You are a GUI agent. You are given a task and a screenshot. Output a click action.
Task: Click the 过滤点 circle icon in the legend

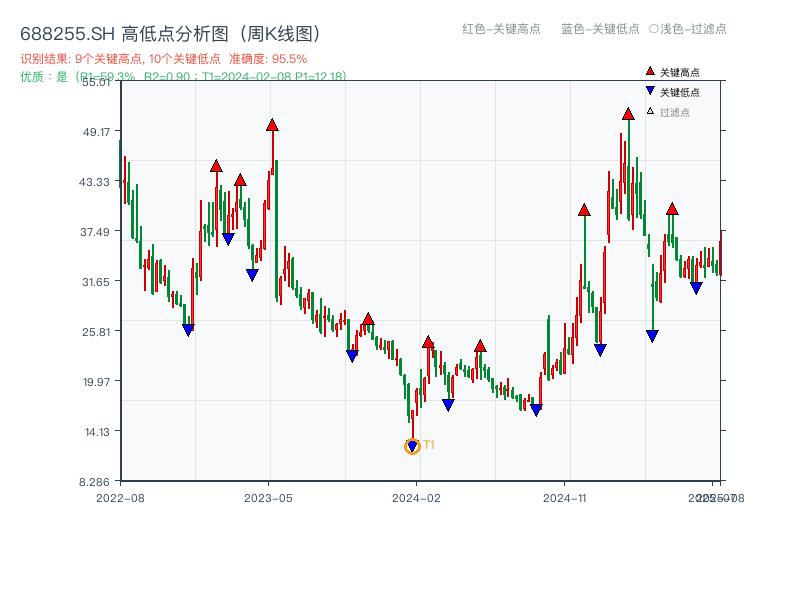click(650, 112)
